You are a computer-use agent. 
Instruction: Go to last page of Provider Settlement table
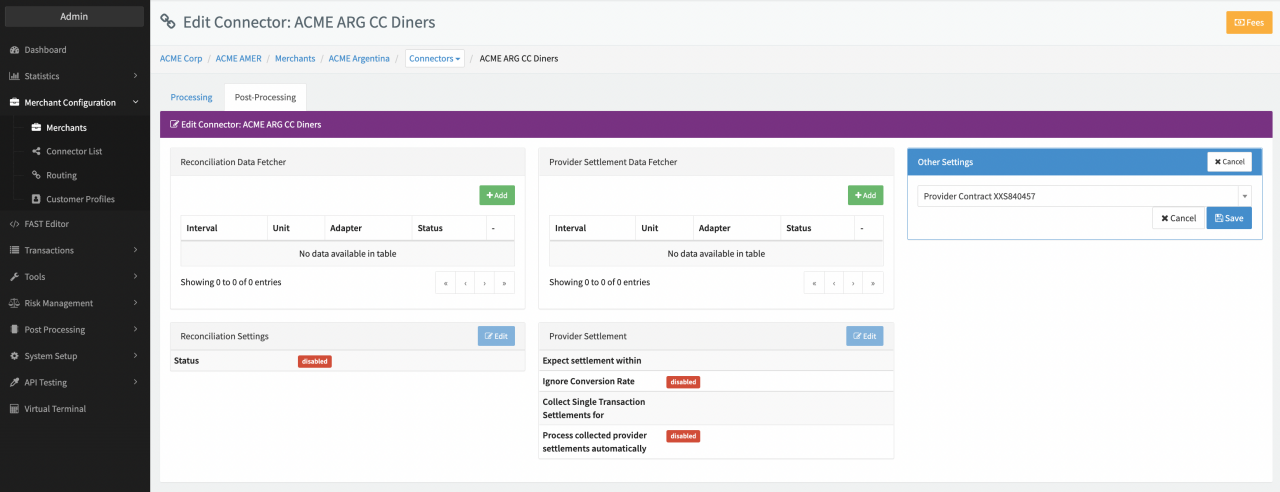click(873, 283)
